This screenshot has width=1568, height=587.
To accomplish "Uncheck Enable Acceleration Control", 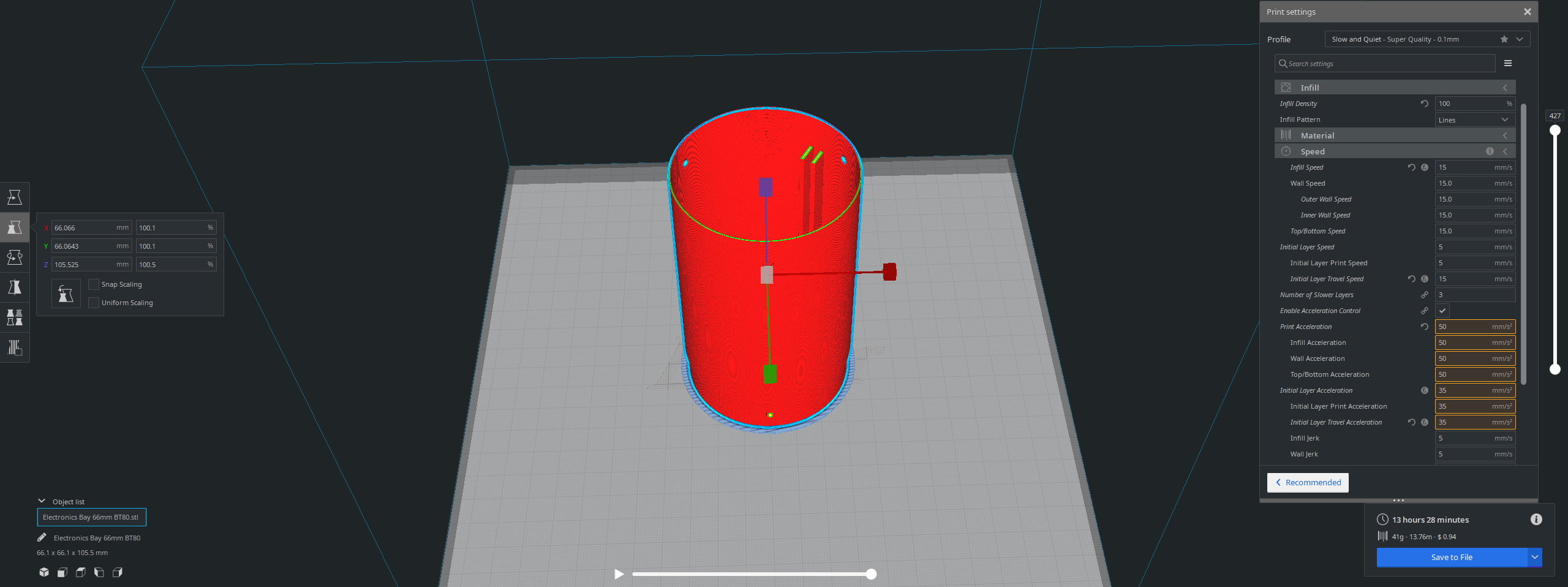I will [1442, 311].
